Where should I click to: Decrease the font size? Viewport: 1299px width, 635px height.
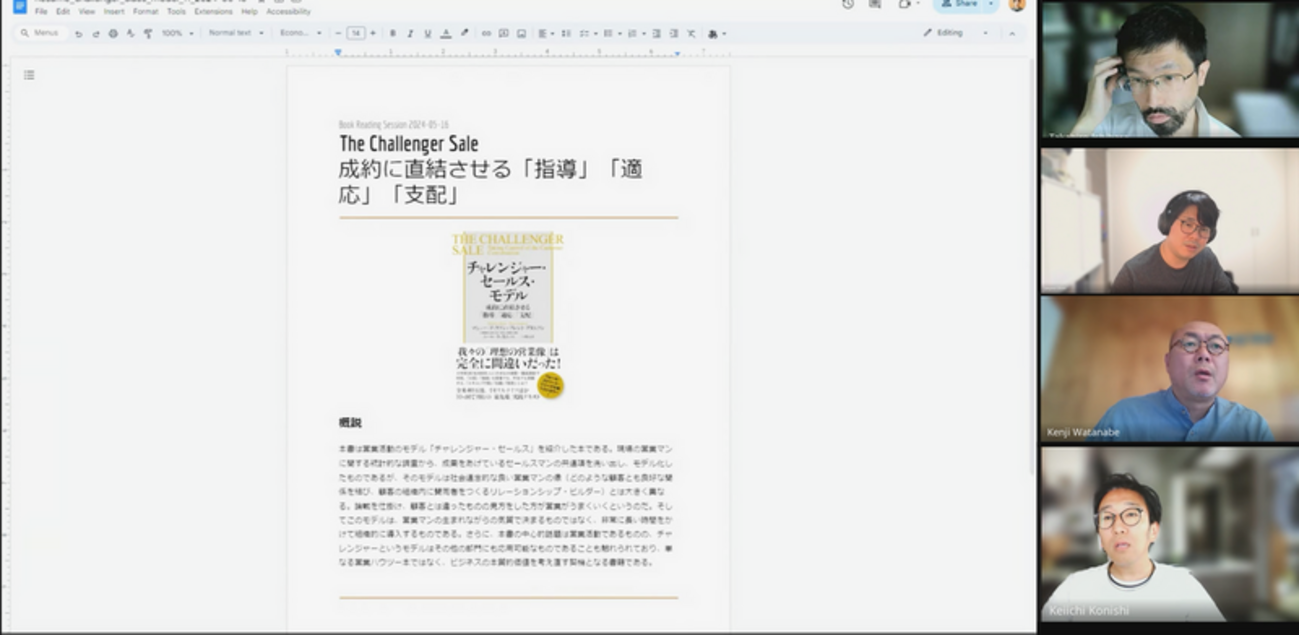pos(338,33)
